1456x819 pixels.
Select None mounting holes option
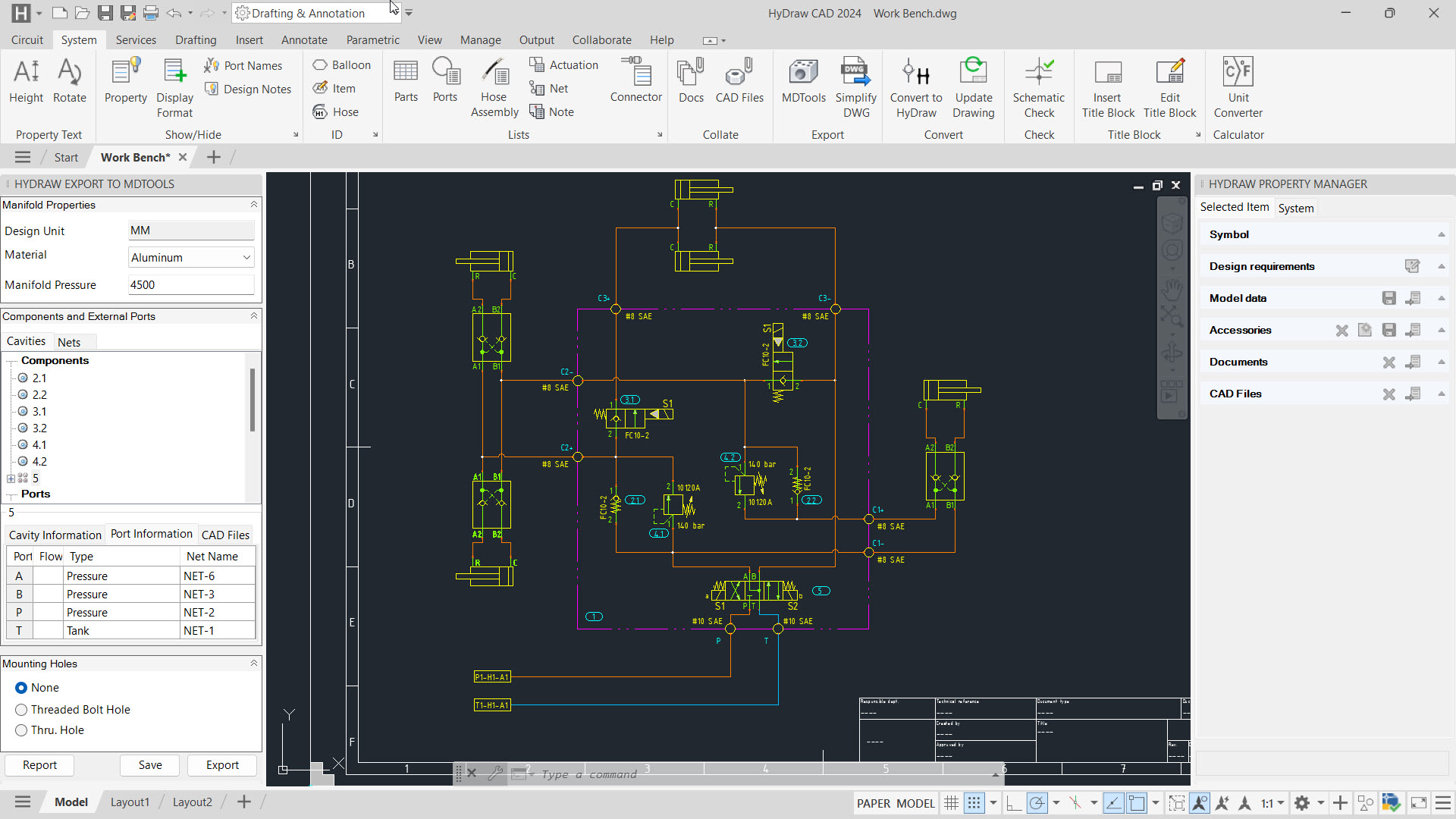(21, 688)
